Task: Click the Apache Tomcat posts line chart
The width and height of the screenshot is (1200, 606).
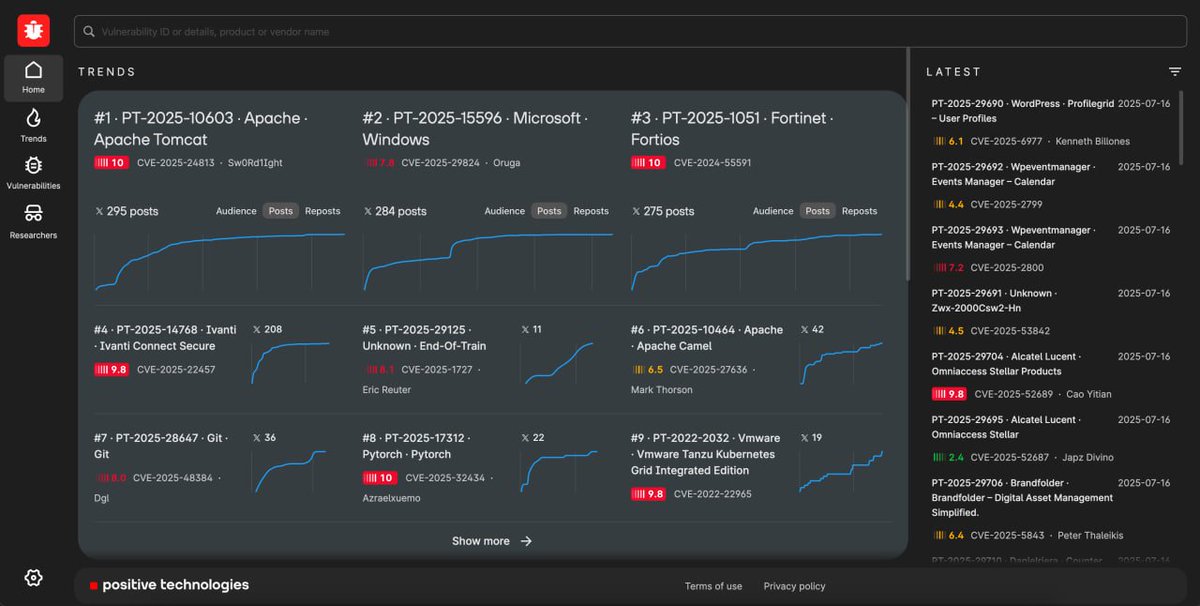Action: point(220,262)
